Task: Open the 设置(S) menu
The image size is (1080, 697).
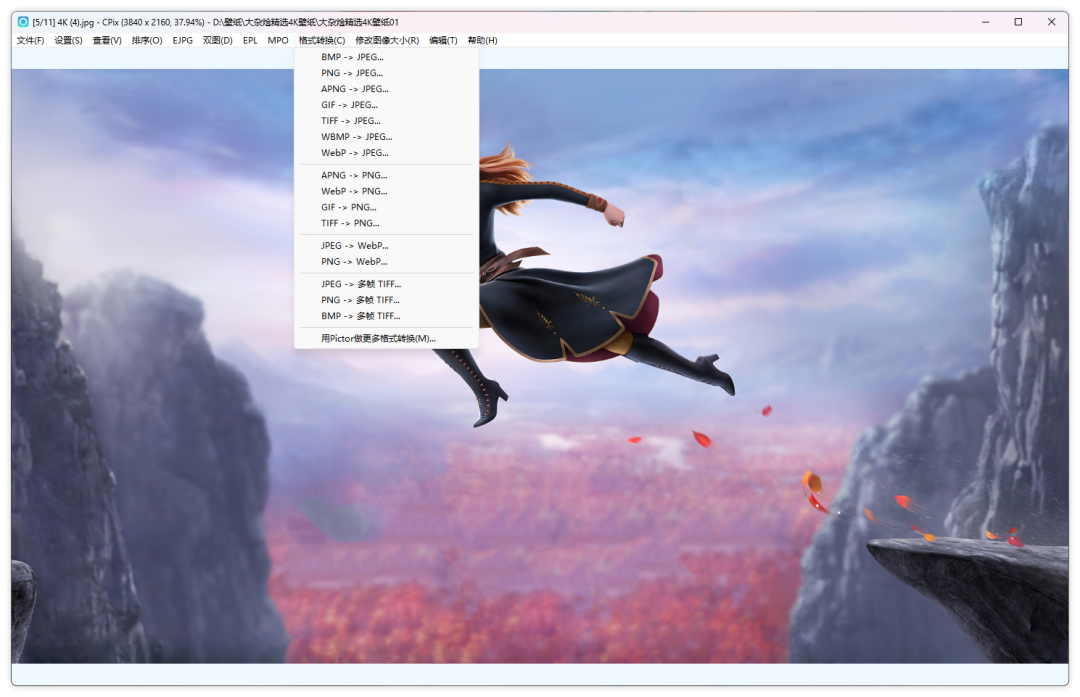Action: pyautogui.click(x=68, y=41)
